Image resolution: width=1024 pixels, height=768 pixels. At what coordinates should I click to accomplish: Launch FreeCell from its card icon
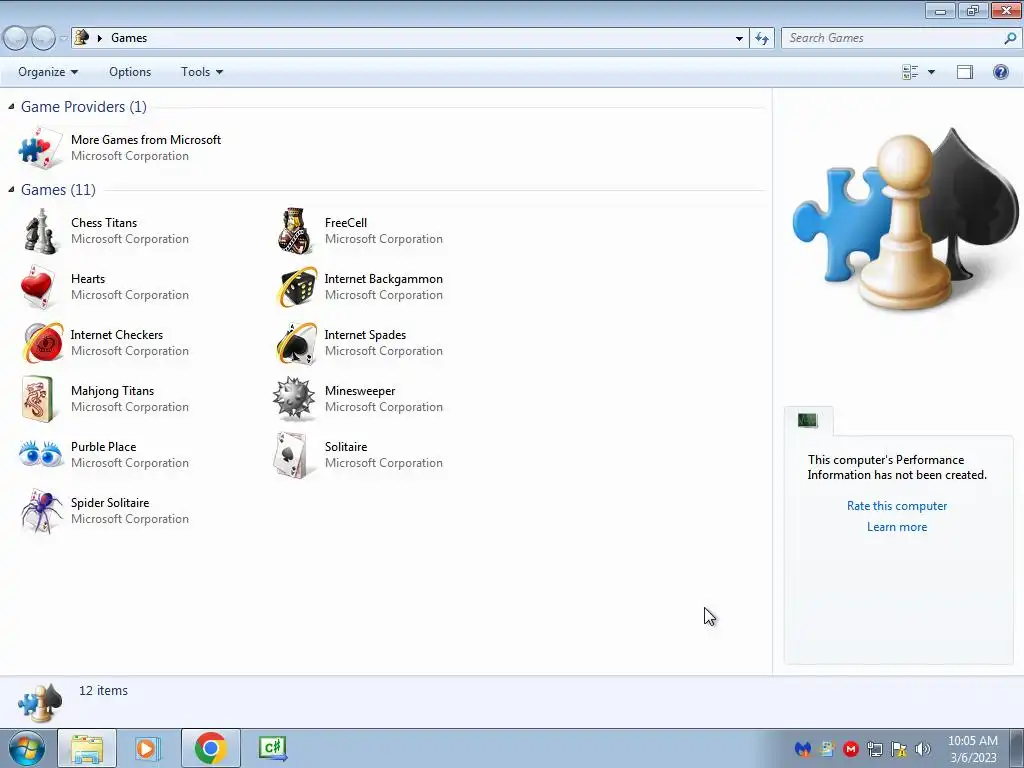(x=295, y=231)
